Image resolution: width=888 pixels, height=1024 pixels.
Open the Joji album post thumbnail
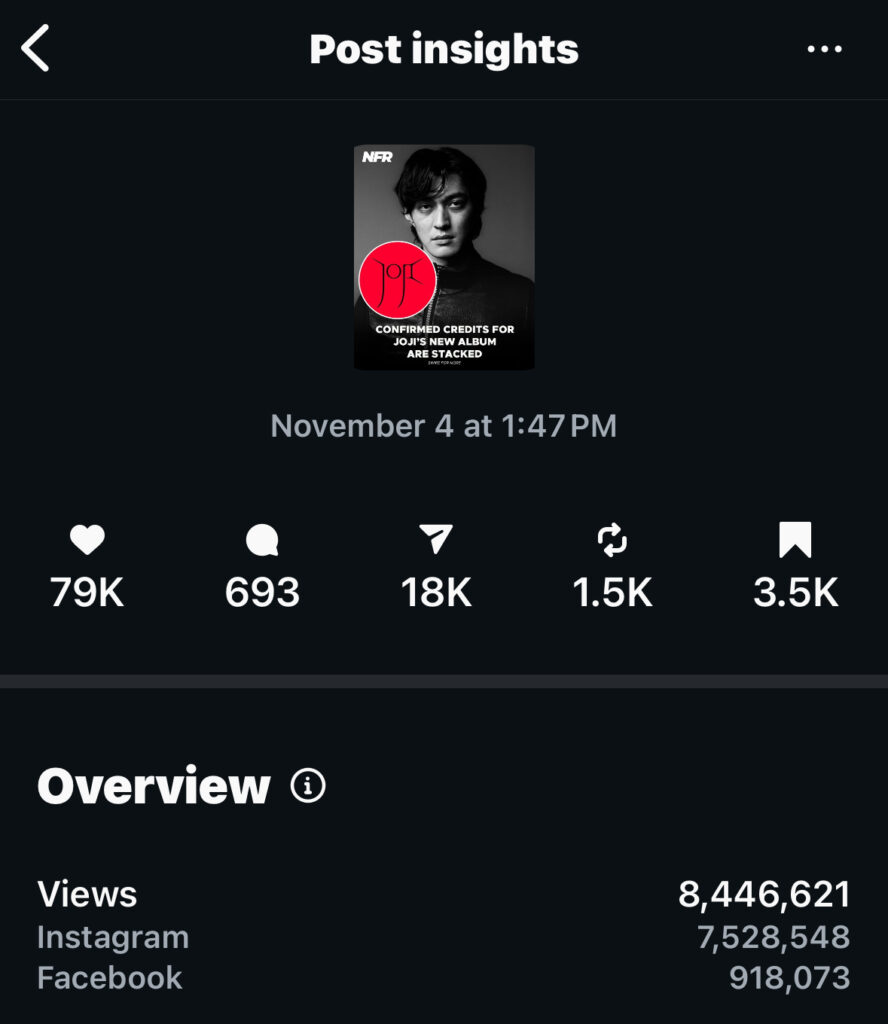[444, 257]
